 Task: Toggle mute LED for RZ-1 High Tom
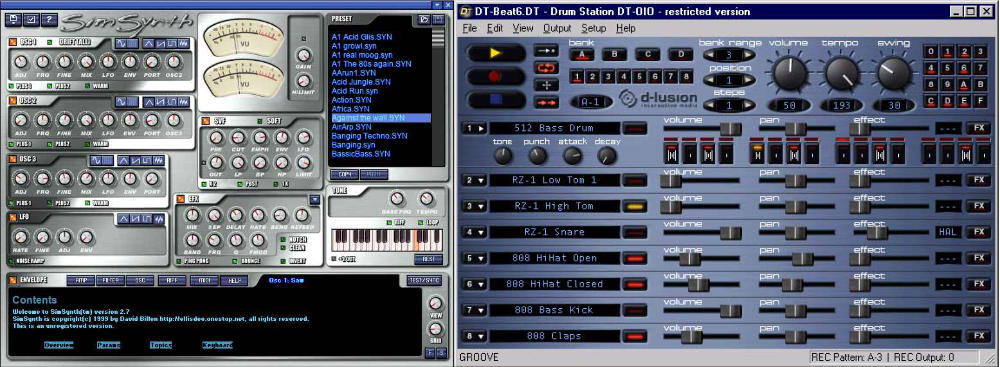[635, 206]
